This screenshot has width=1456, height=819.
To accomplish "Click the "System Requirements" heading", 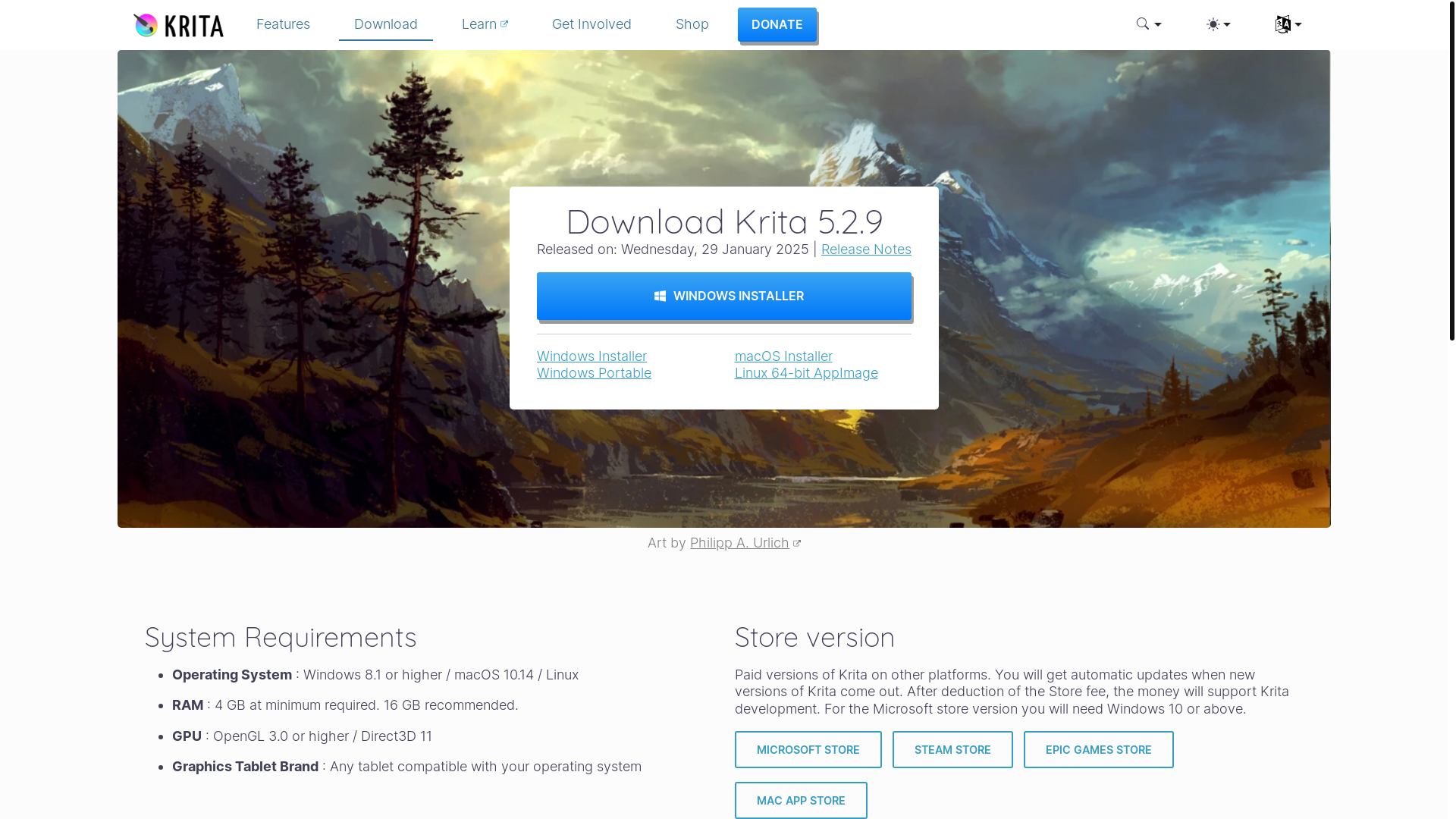I will pyautogui.click(x=281, y=638).
